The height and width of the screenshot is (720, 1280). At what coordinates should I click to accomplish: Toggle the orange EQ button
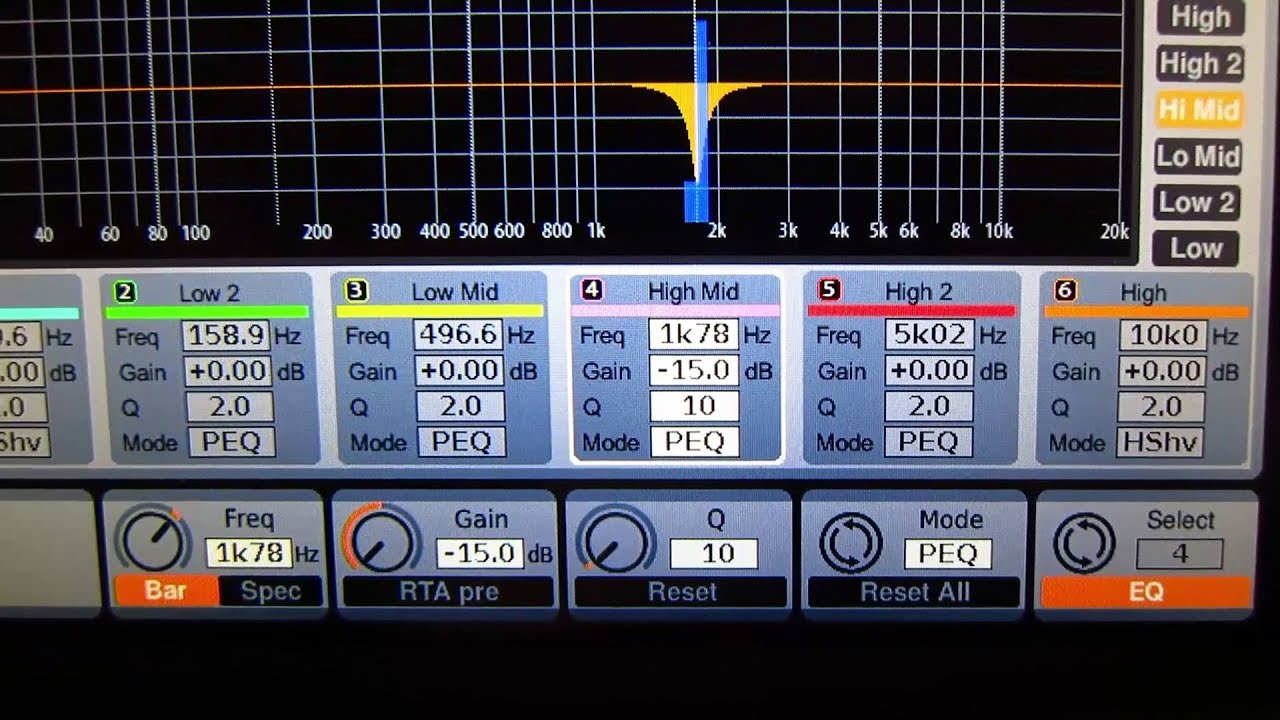click(x=1145, y=592)
